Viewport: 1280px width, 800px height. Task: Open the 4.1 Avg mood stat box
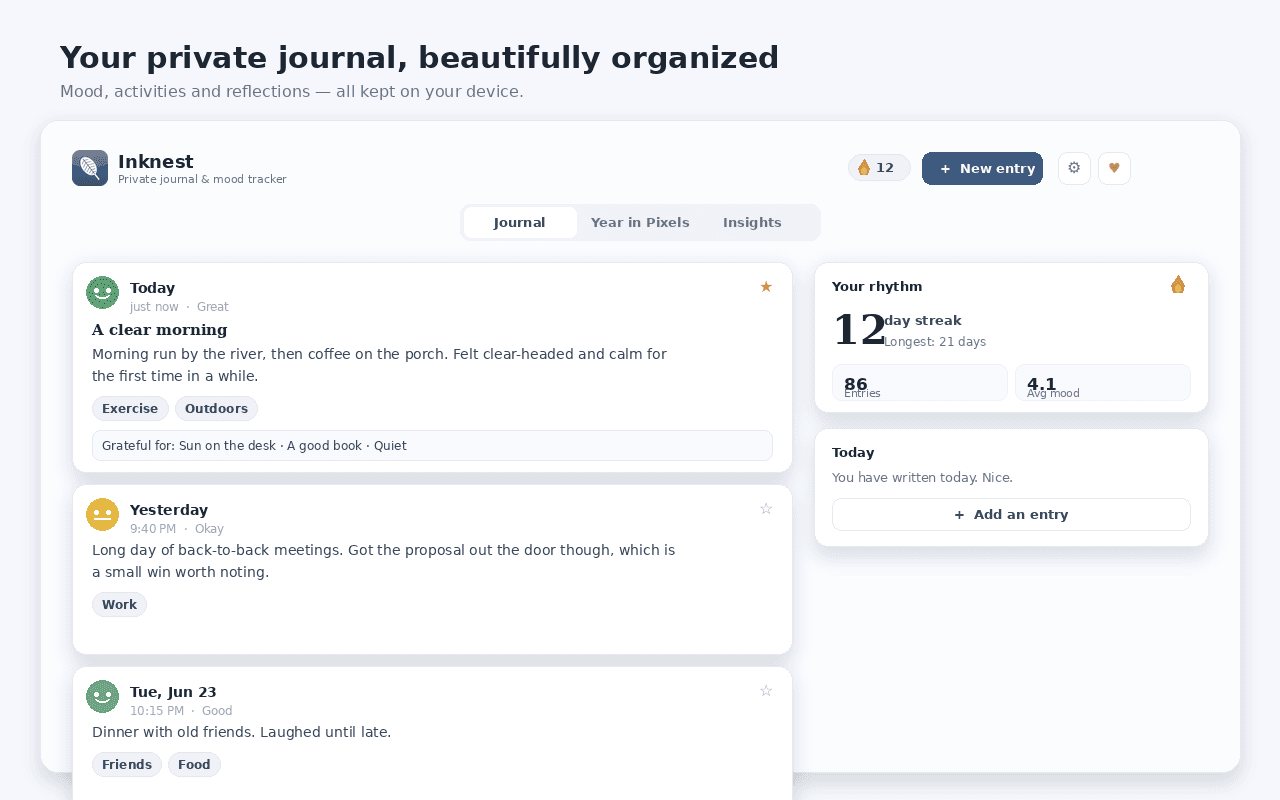tap(1102, 382)
